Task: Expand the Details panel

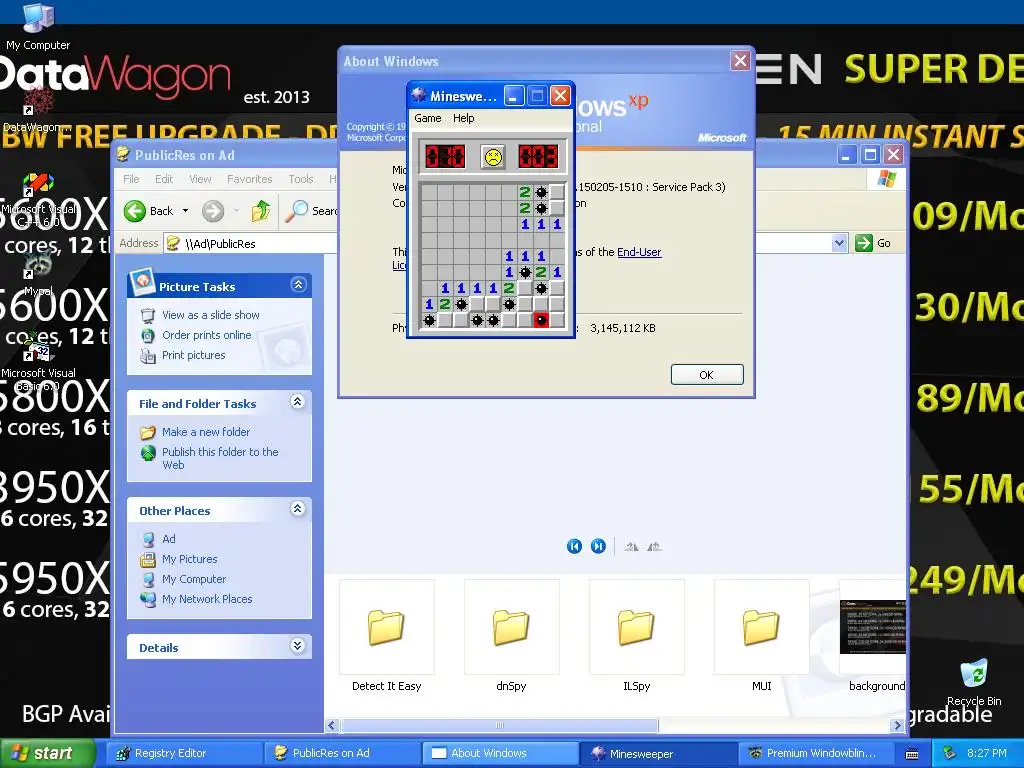Action: pos(298,646)
